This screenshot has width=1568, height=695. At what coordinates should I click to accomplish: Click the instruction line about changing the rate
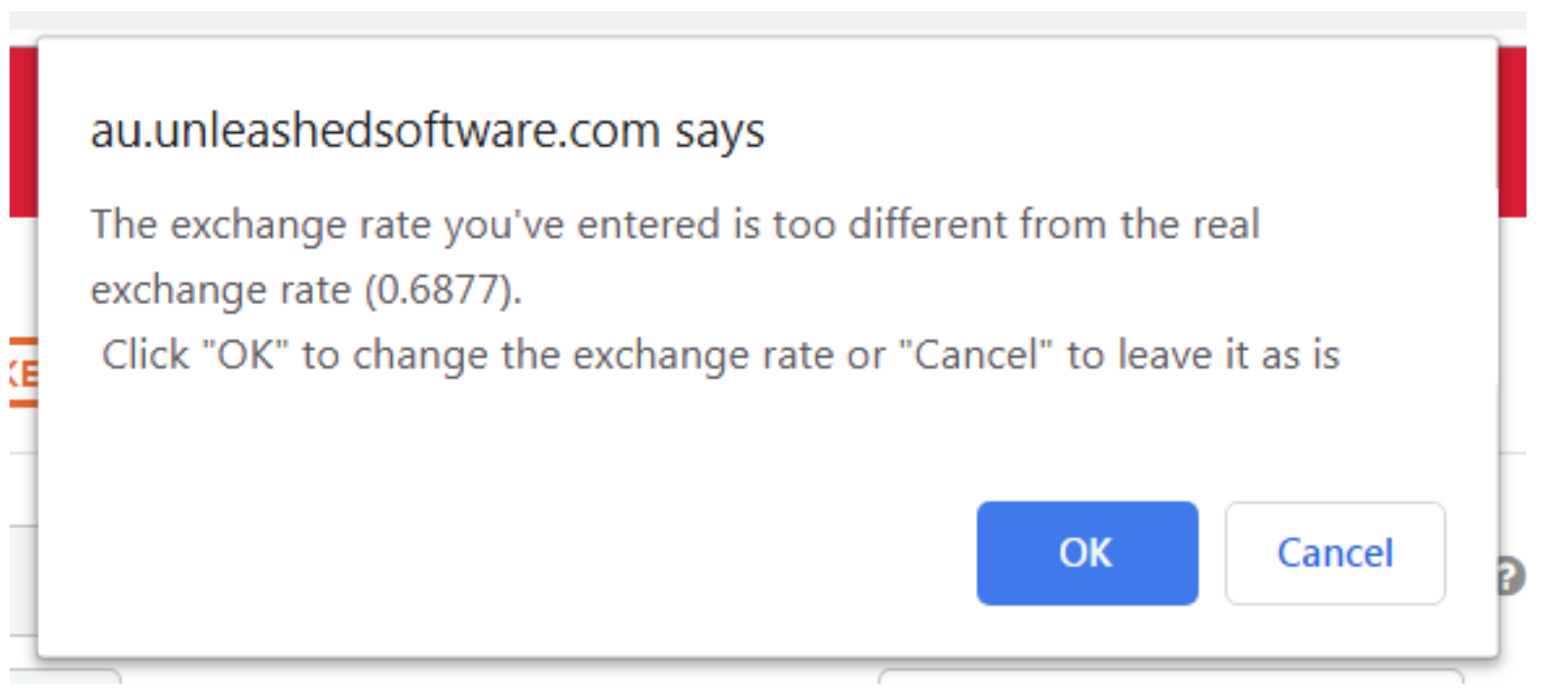pos(720,355)
